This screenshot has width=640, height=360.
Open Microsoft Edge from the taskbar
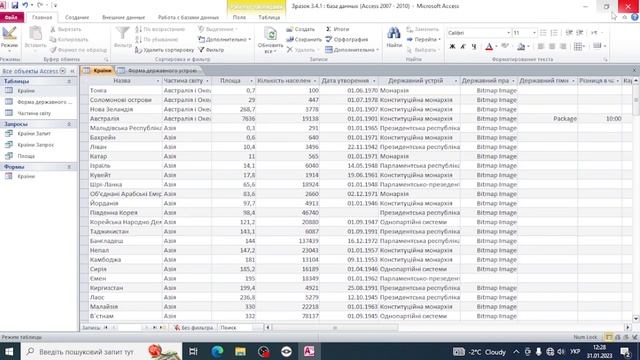[217, 351]
